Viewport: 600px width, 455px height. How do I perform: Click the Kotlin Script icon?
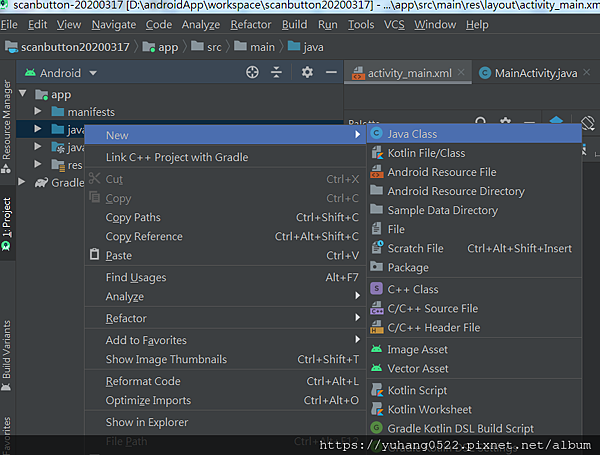pos(377,390)
